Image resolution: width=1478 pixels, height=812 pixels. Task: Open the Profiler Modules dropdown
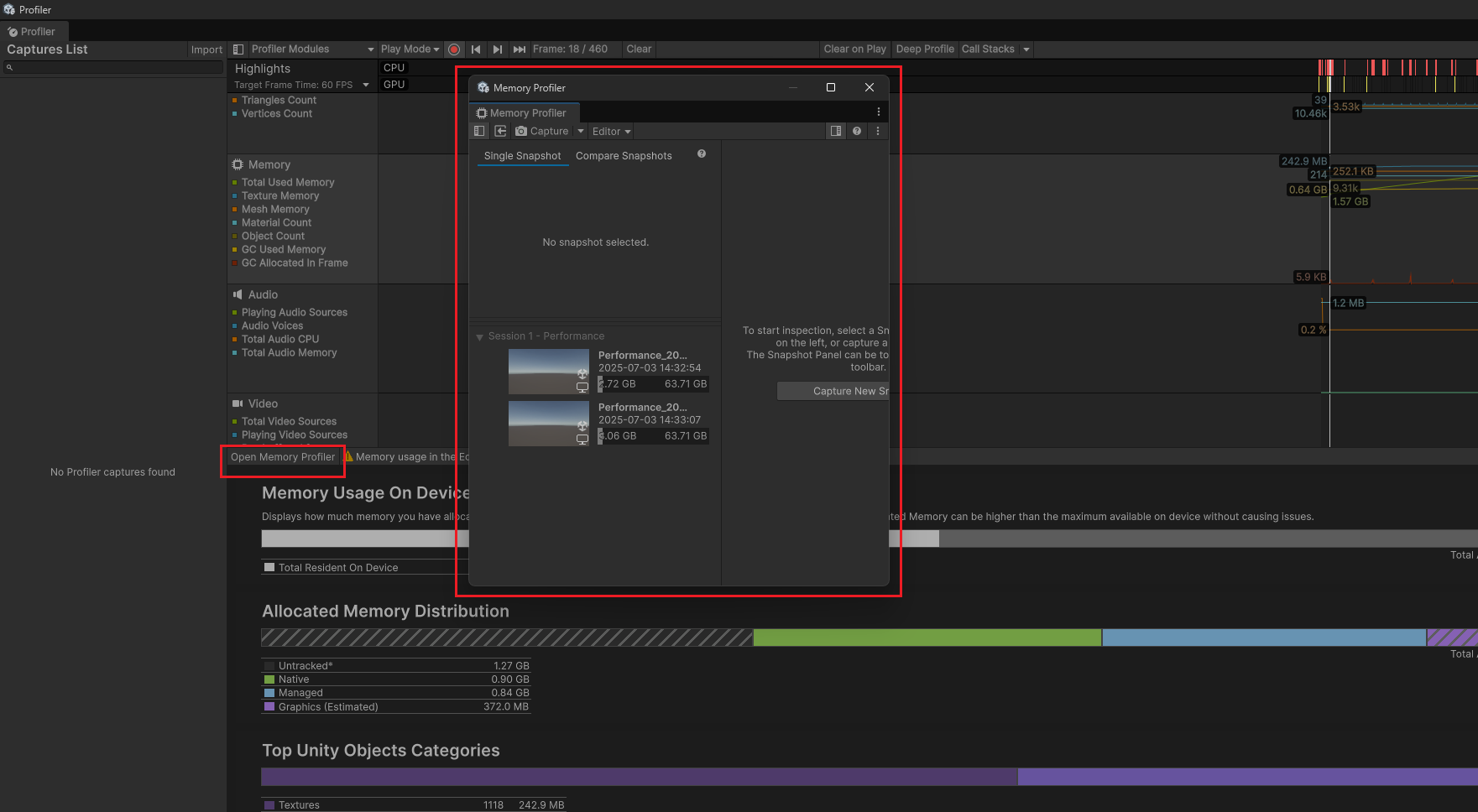coord(311,49)
